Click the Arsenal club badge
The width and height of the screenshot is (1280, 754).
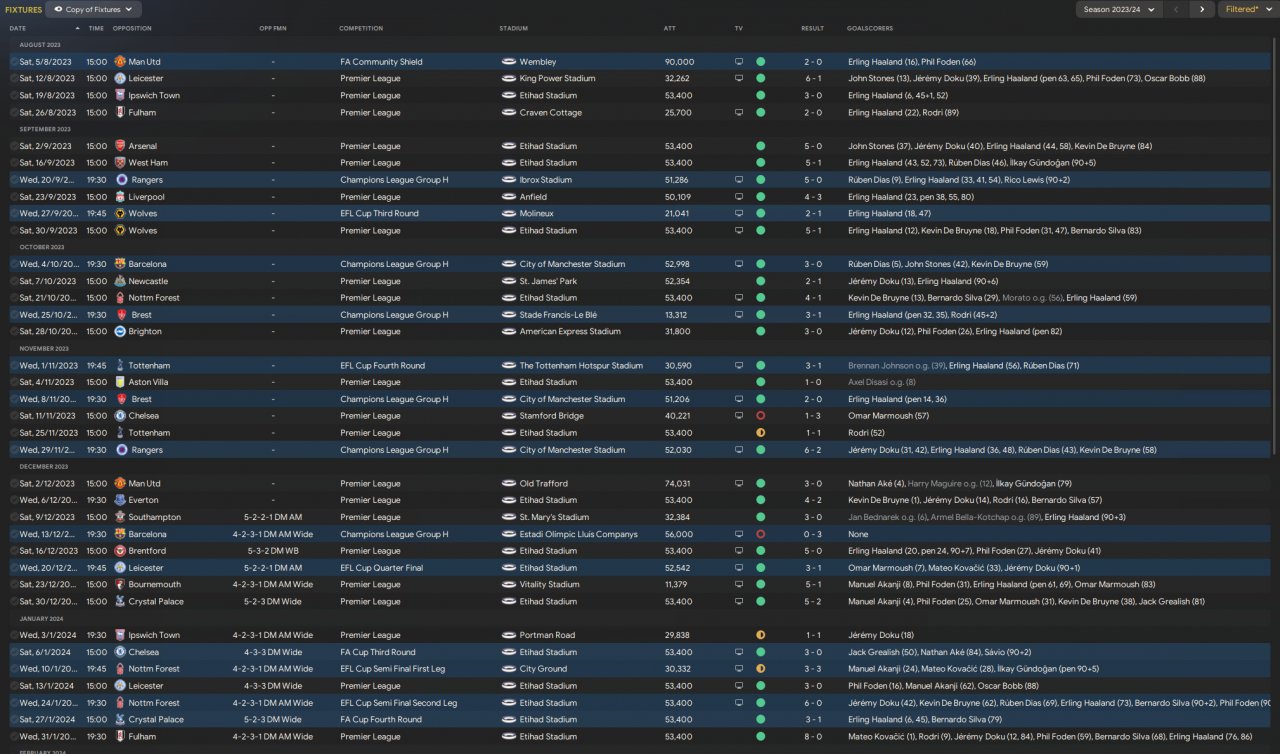120,146
